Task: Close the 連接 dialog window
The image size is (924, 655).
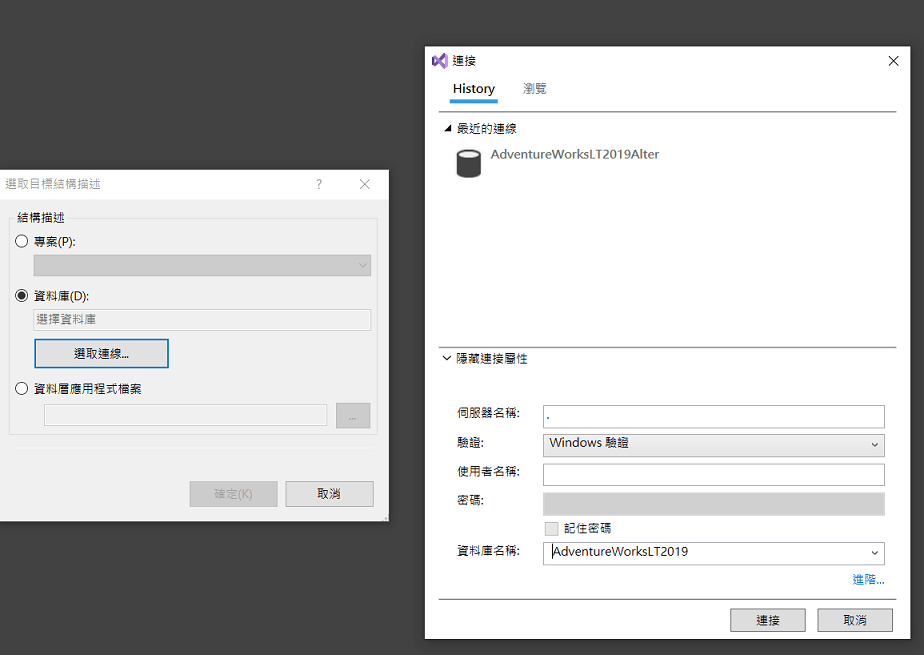Action: (893, 61)
